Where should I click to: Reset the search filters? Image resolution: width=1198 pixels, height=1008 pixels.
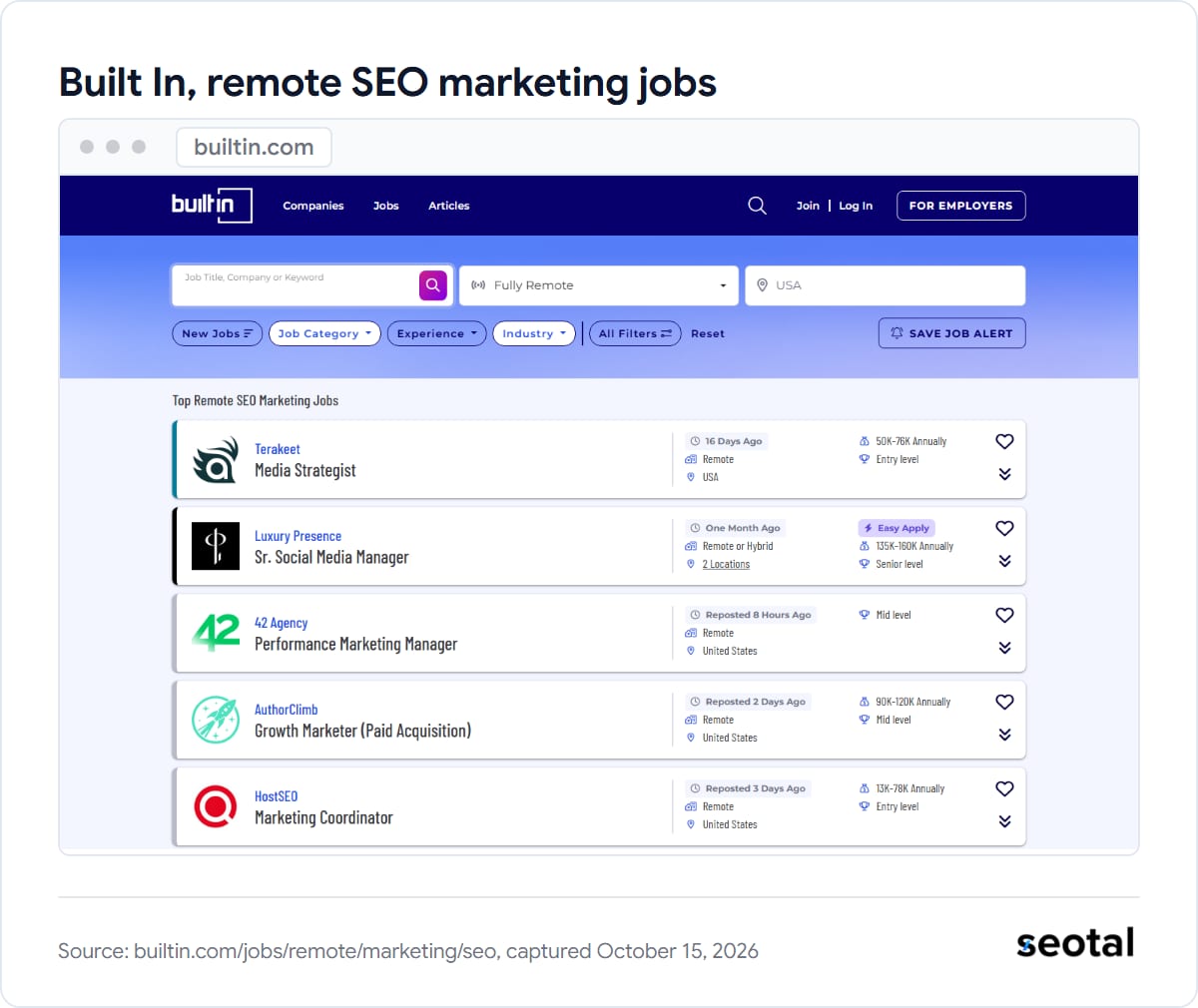point(708,333)
